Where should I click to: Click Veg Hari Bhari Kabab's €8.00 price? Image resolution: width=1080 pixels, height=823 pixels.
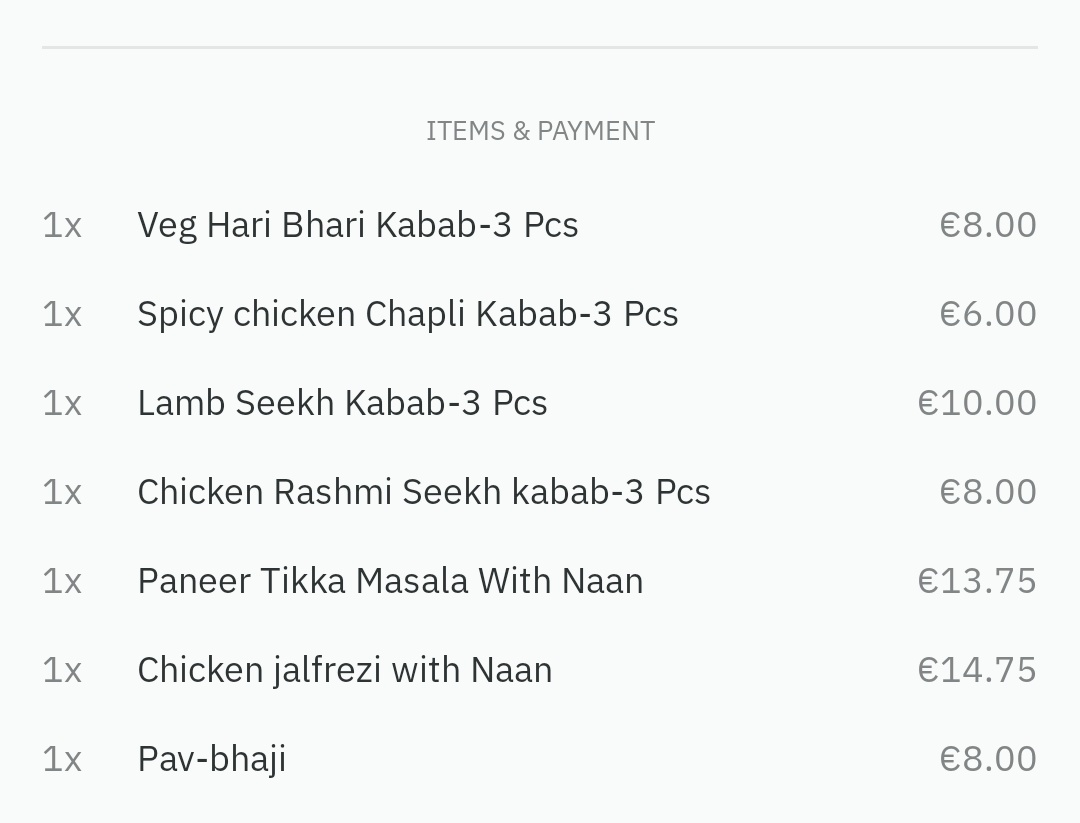[x=987, y=225]
